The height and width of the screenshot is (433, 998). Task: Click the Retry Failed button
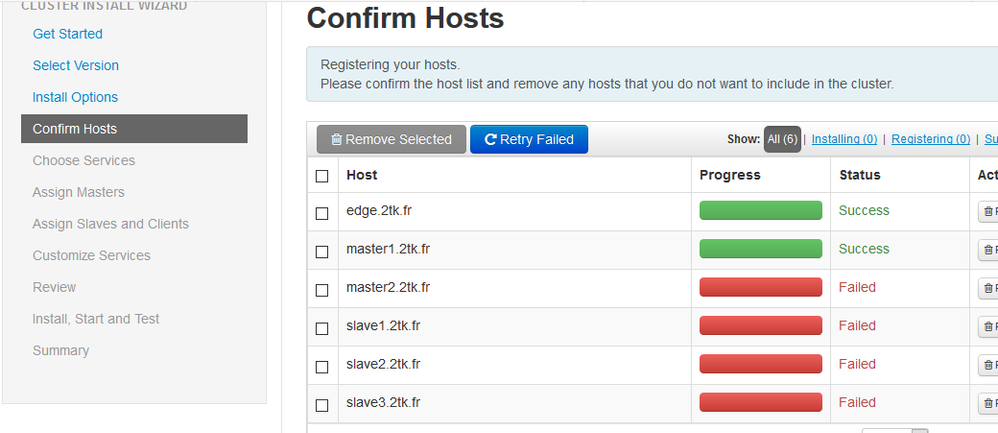[x=529, y=140]
